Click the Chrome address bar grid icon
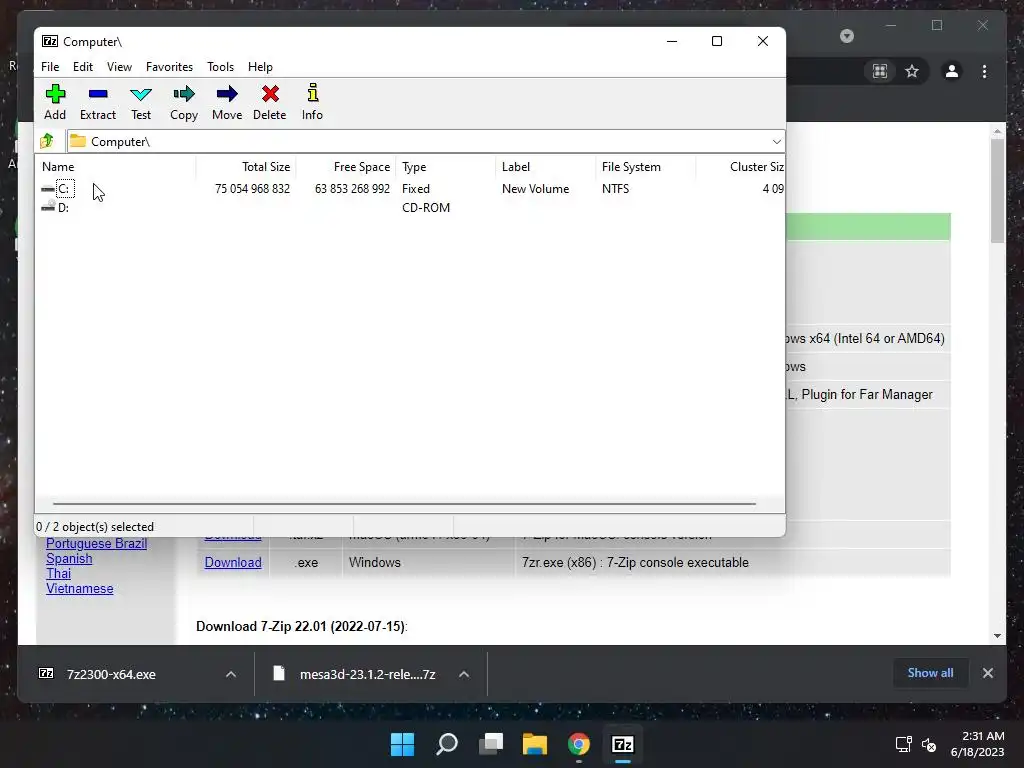 pyautogui.click(x=880, y=71)
